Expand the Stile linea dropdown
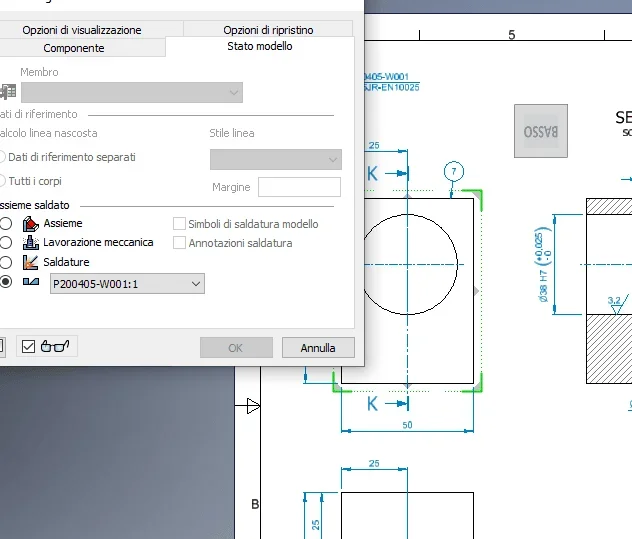This screenshot has height=539, width=632. coord(276,159)
